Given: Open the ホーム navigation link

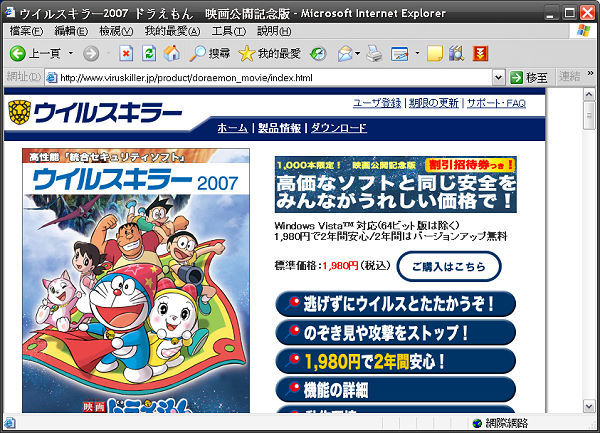Looking at the screenshot, I should [233, 128].
